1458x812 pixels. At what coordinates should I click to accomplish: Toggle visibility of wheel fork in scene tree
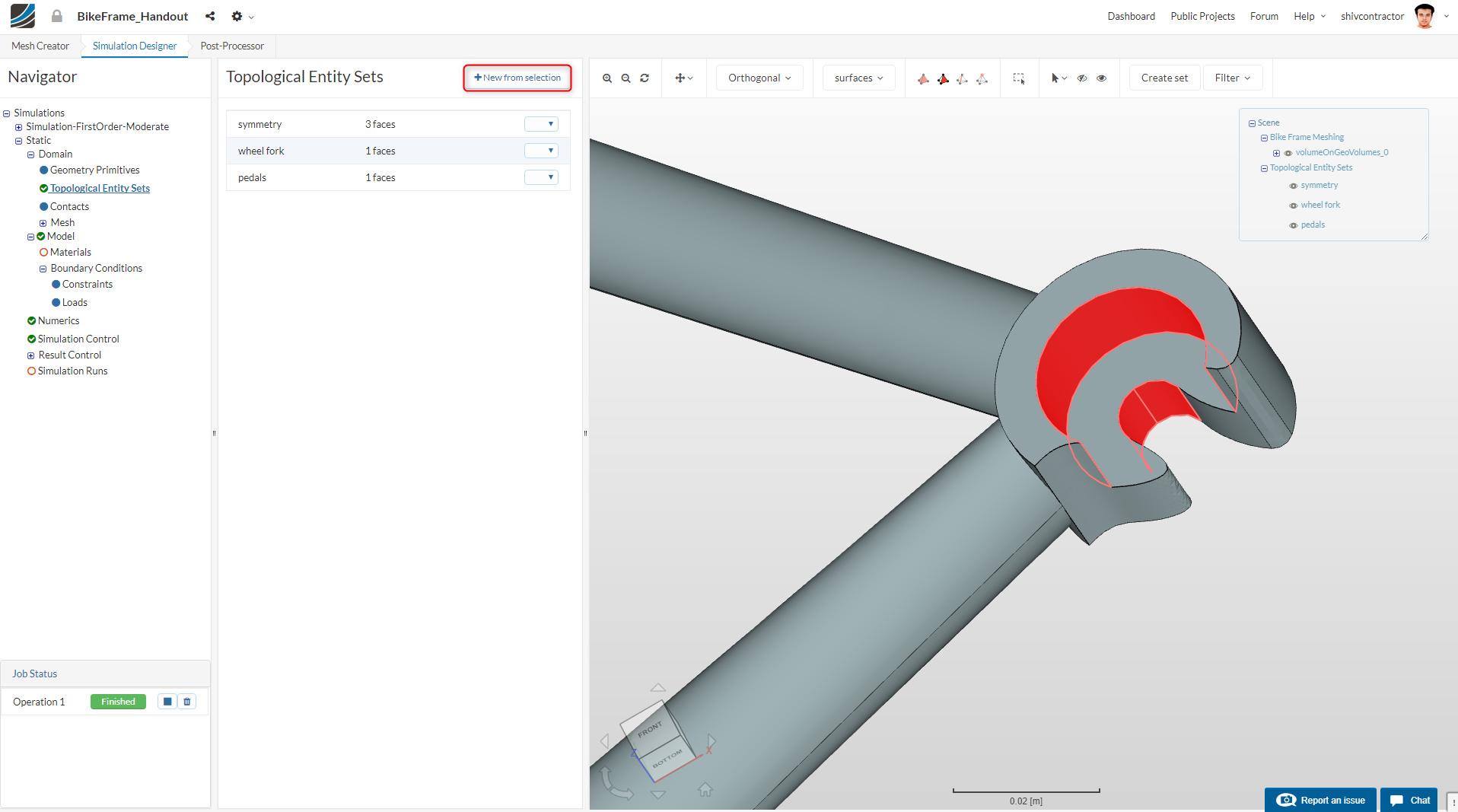pos(1294,205)
